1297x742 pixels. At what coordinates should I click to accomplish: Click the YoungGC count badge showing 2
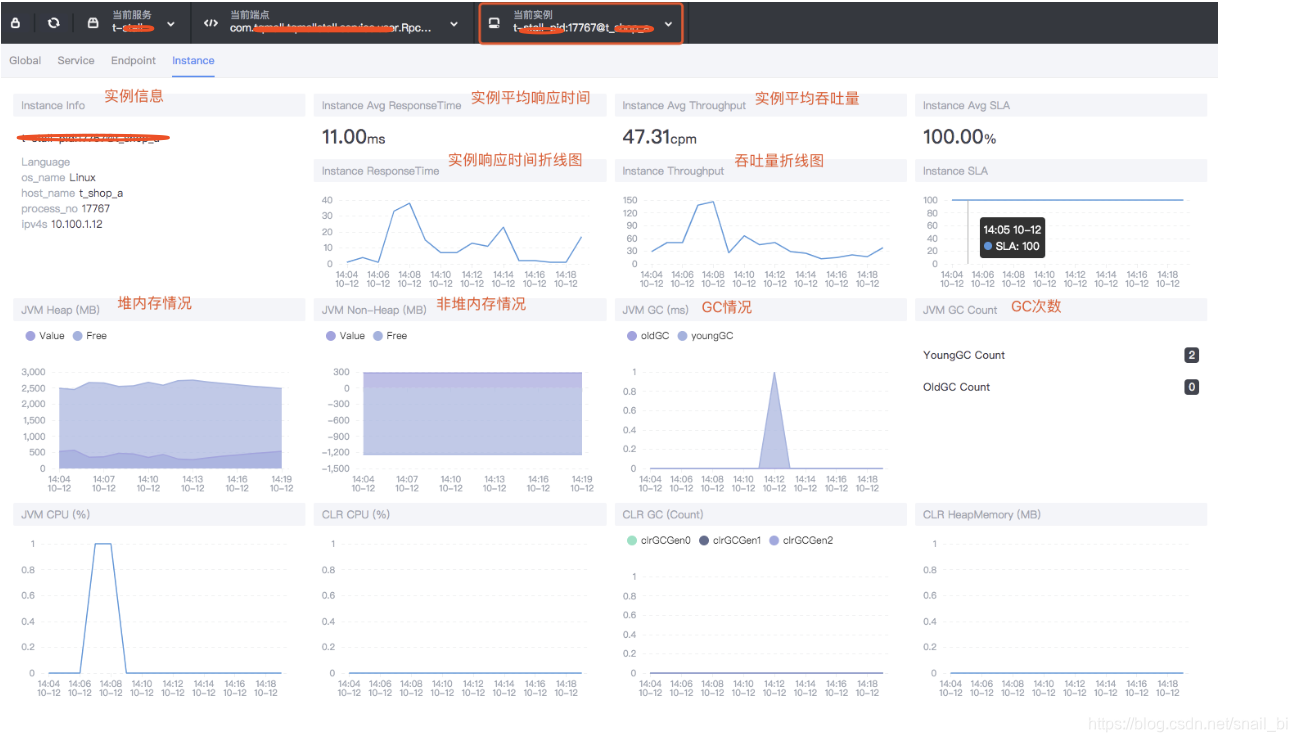(x=1191, y=355)
